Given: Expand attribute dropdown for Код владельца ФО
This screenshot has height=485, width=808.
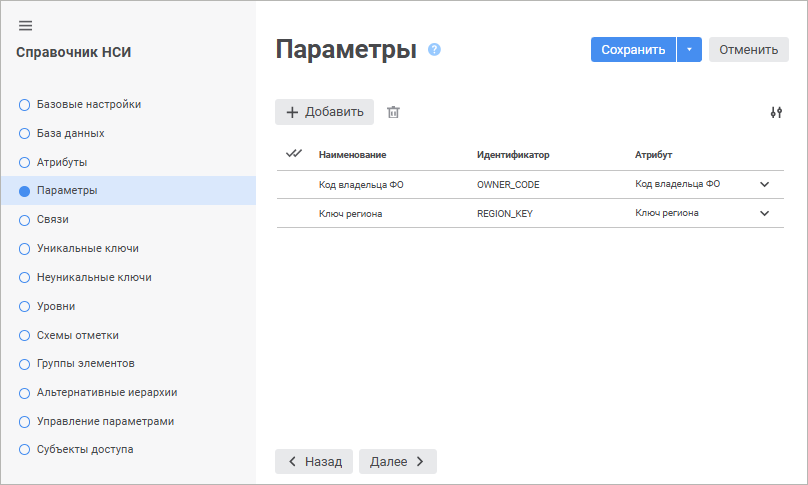Looking at the screenshot, I should [x=764, y=184].
